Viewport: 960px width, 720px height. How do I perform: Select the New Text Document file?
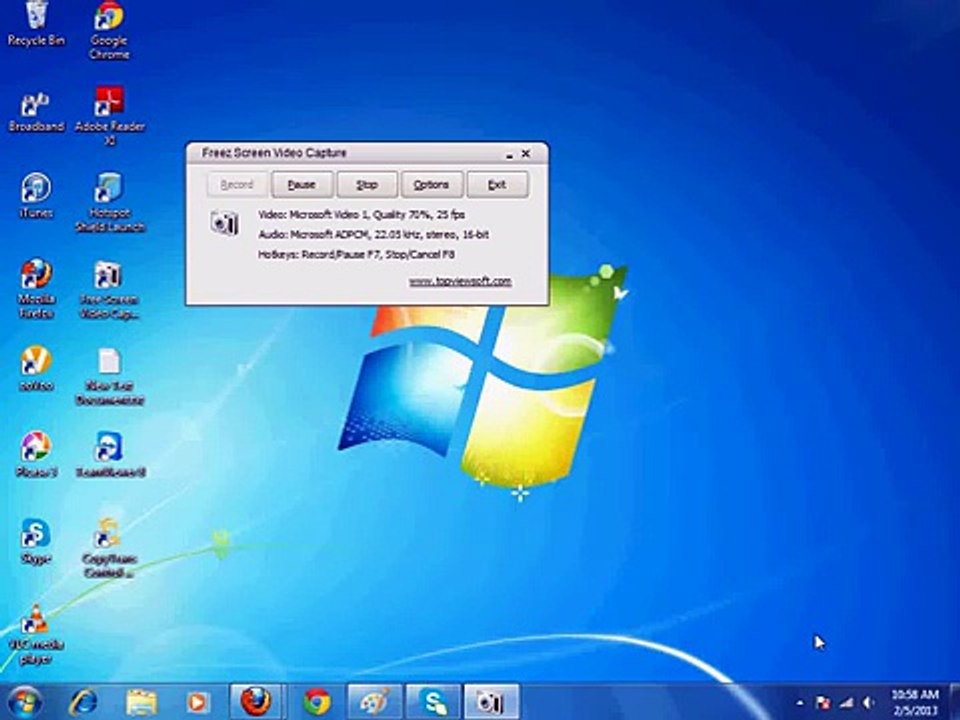click(110, 377)
